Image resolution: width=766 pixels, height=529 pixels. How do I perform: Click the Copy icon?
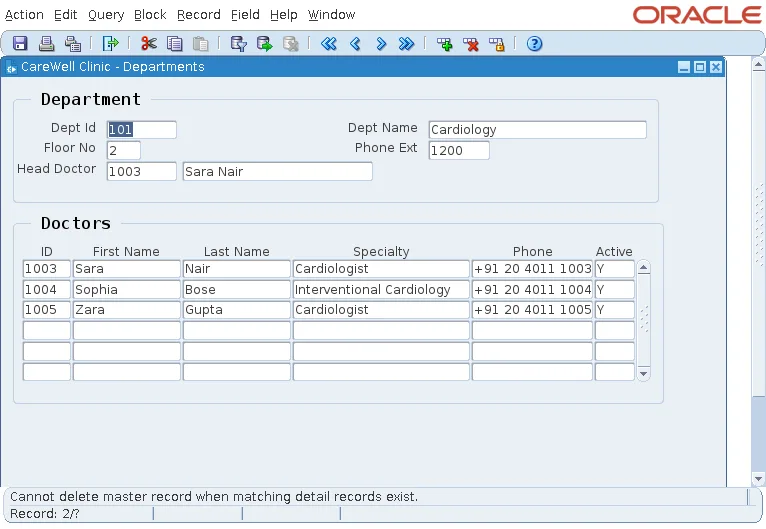click(174, 43)
